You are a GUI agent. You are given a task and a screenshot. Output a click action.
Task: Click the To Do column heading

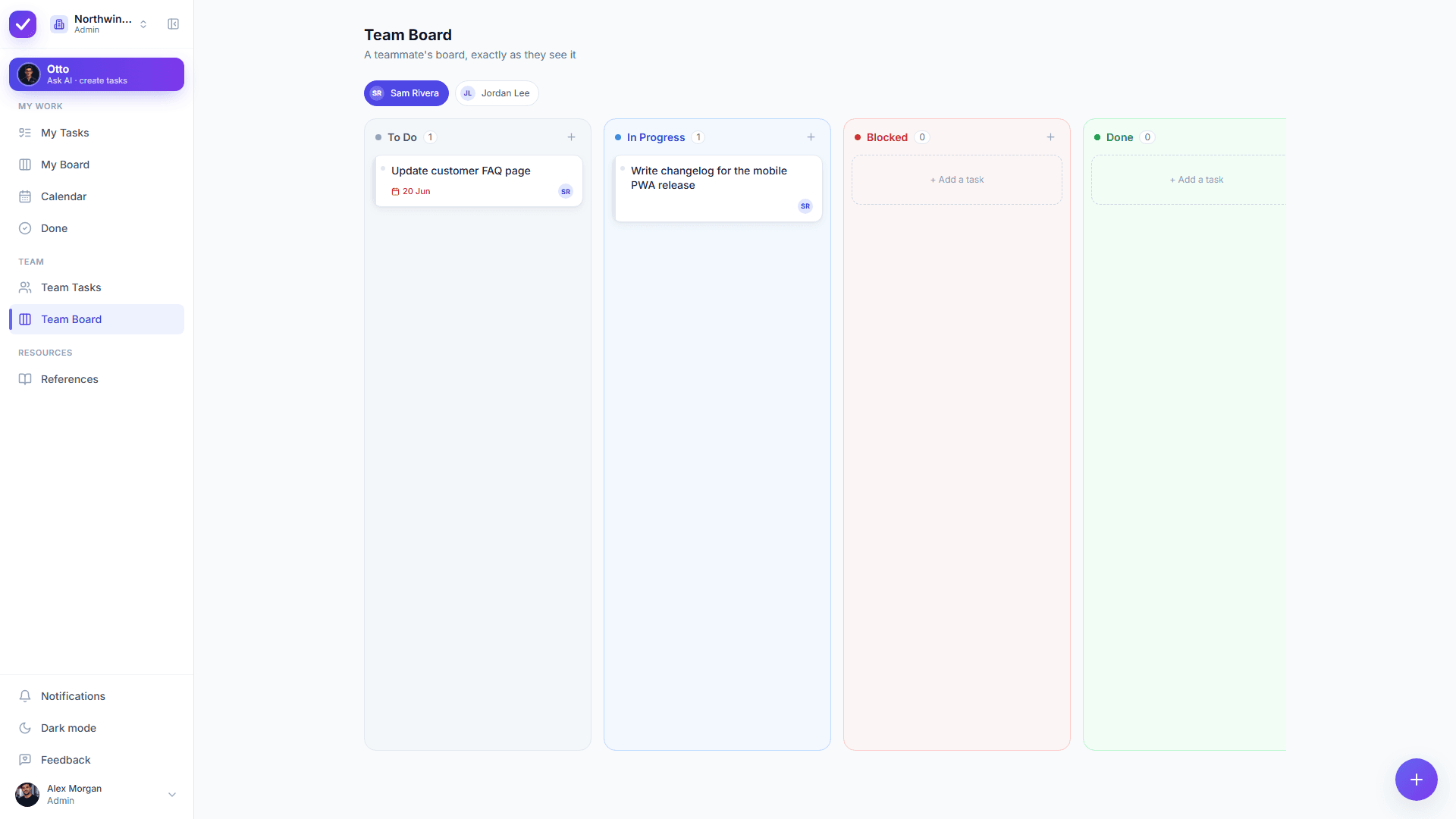[x=402, y=137]
